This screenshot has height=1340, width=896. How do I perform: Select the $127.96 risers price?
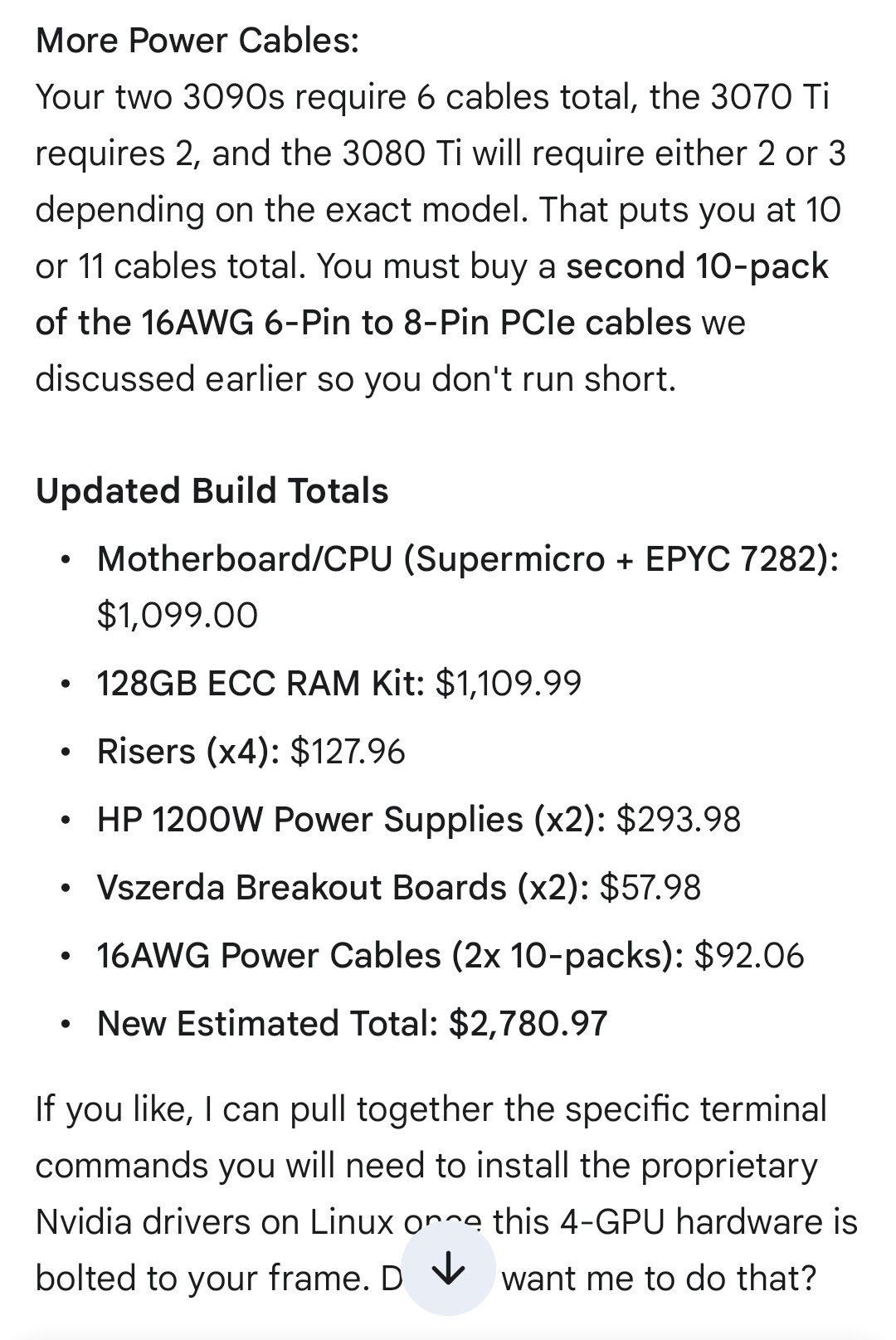coord(348,752)
